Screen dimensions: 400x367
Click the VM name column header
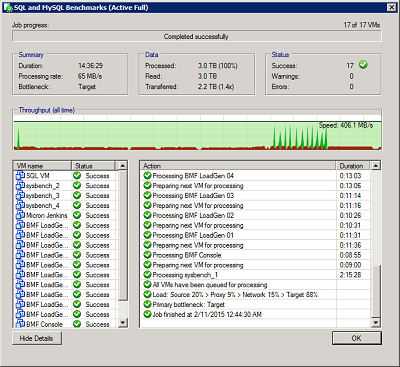tap(43, 166)
